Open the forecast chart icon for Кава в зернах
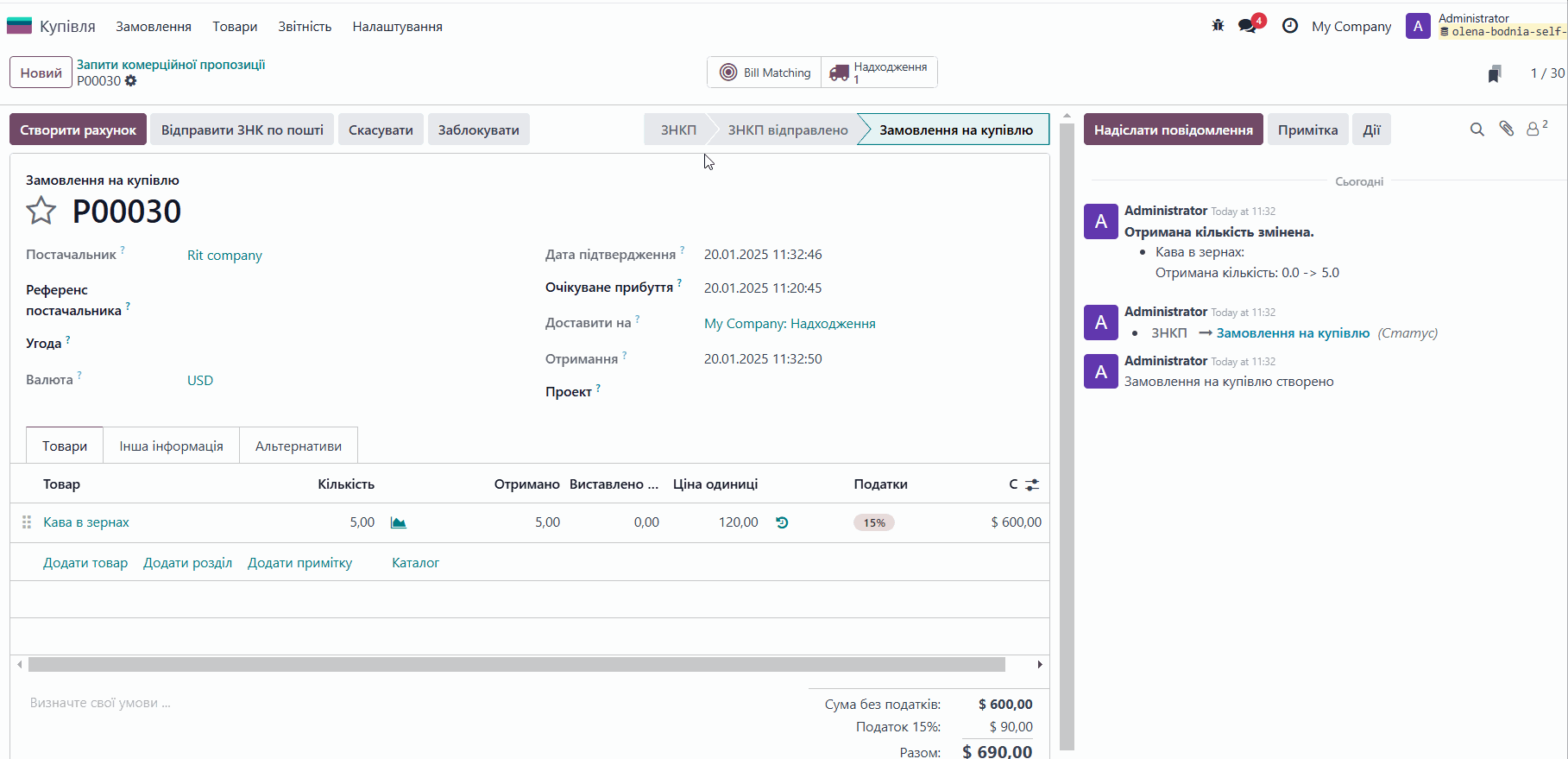Image resolution: width=1568 pixels, height=759 pixels. click(398, 522)
